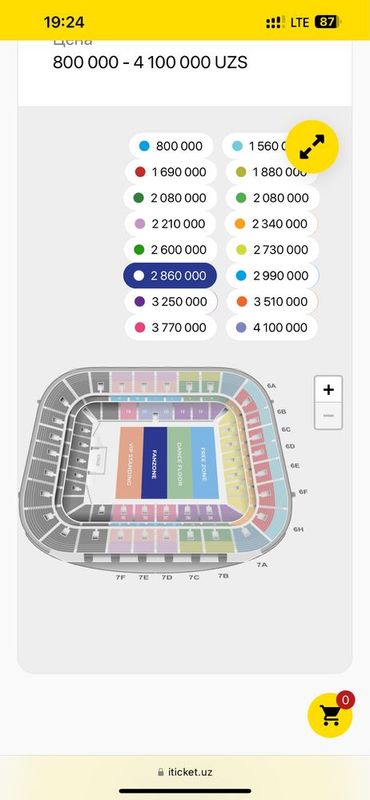Click the purple dot for 3 250 000
370x800 pixels.
click(140, 302)
